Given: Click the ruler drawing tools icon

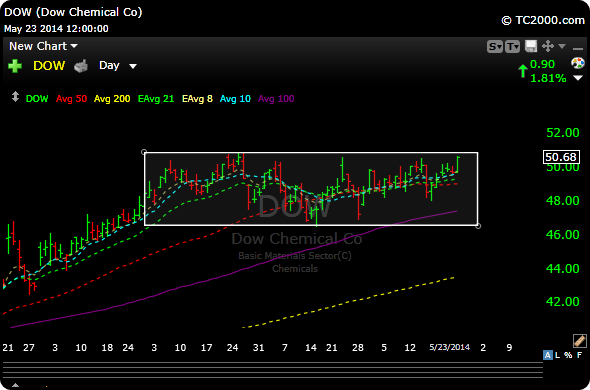Looking at the screenshot, I should [579, 340].
